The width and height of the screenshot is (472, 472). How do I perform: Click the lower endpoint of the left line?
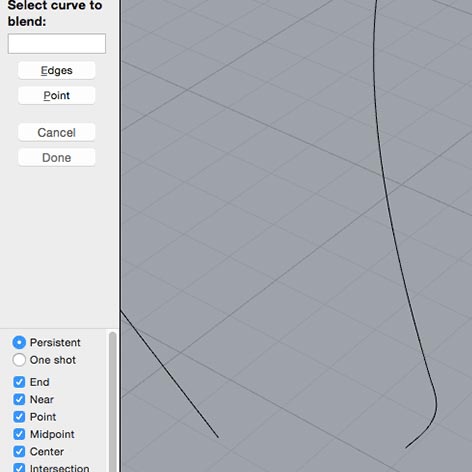(x=218, y=438)
